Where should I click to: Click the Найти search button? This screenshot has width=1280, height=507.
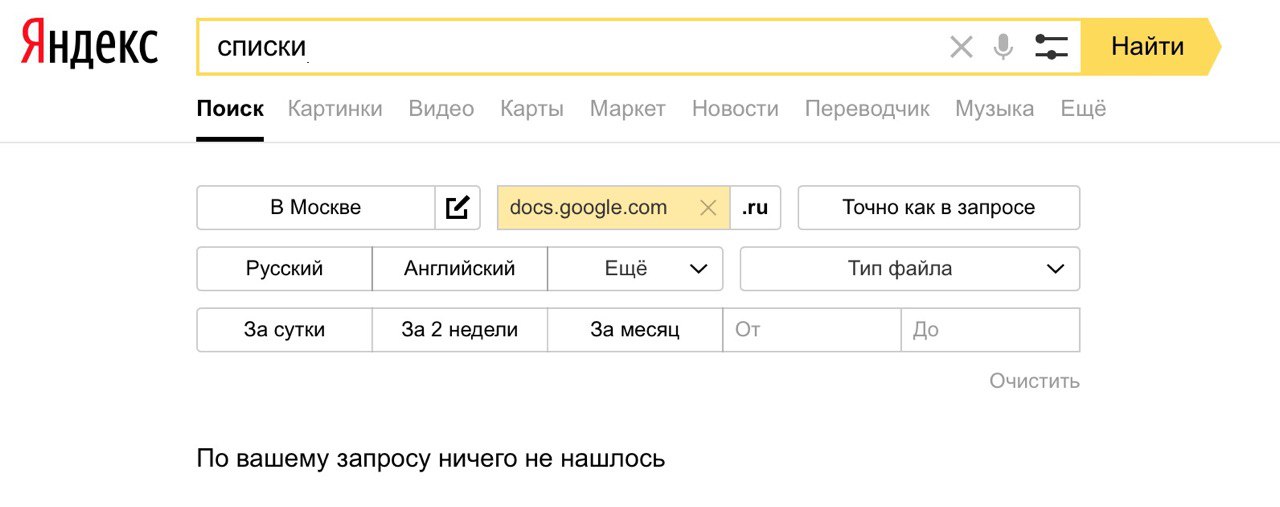coord(1147,46)
